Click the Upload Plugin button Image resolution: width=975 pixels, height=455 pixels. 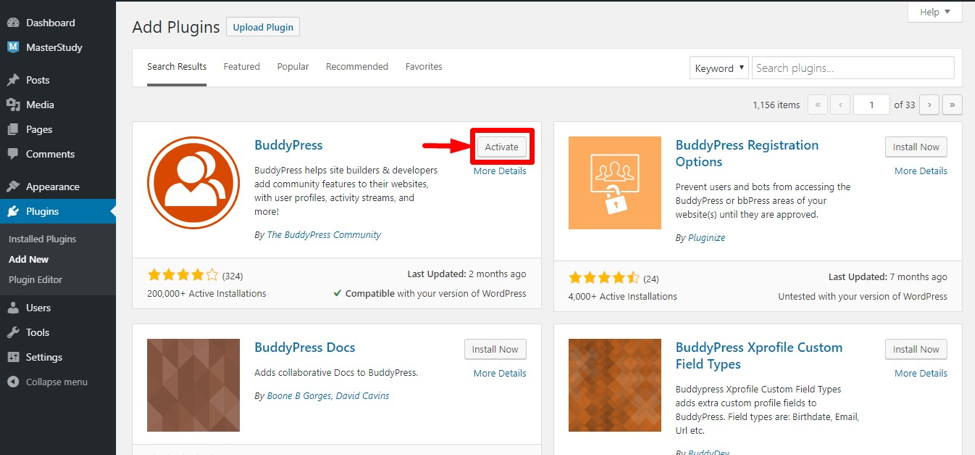[x=263, y=27]
